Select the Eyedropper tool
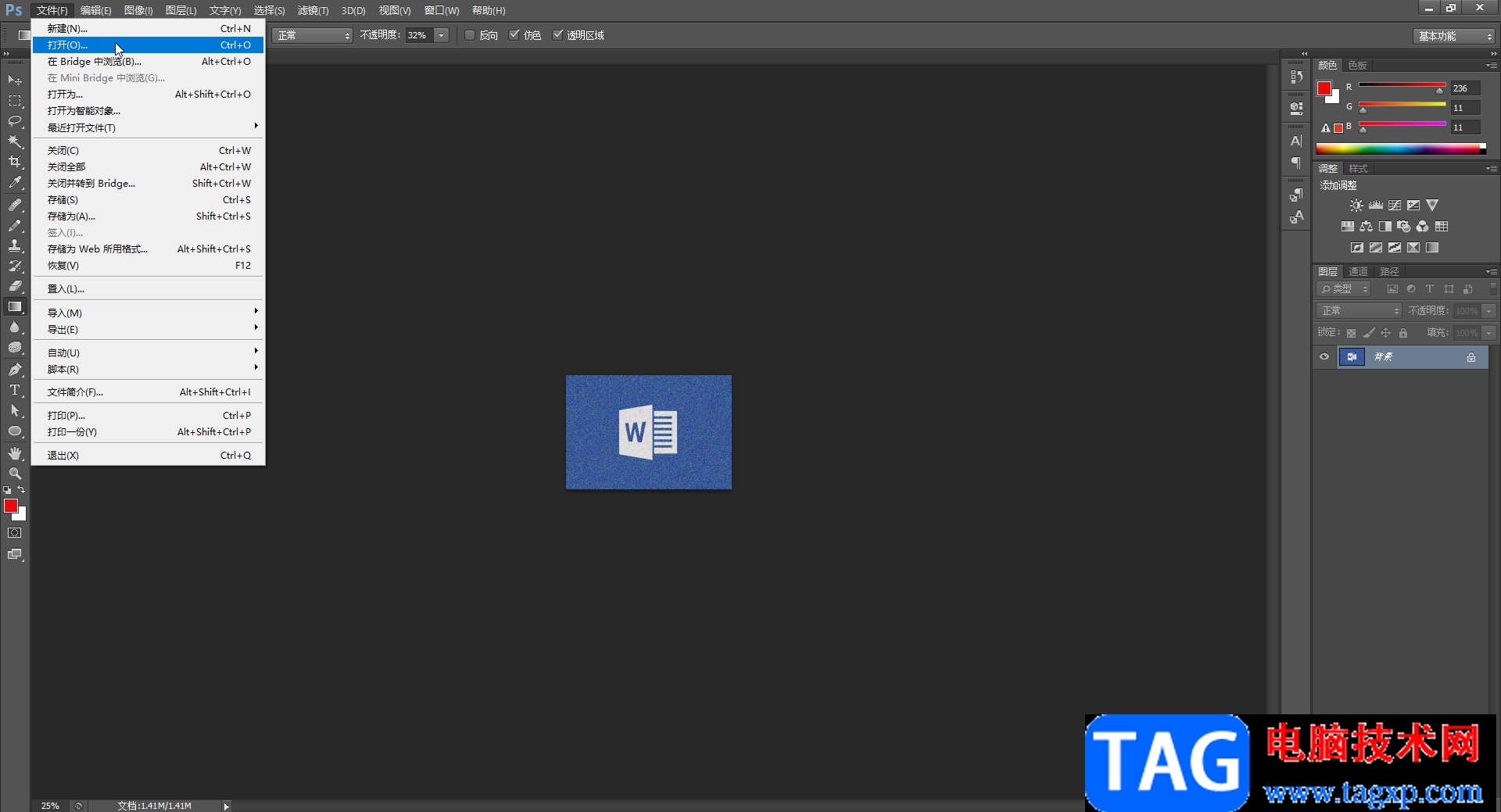 click(x=15, y=183)
